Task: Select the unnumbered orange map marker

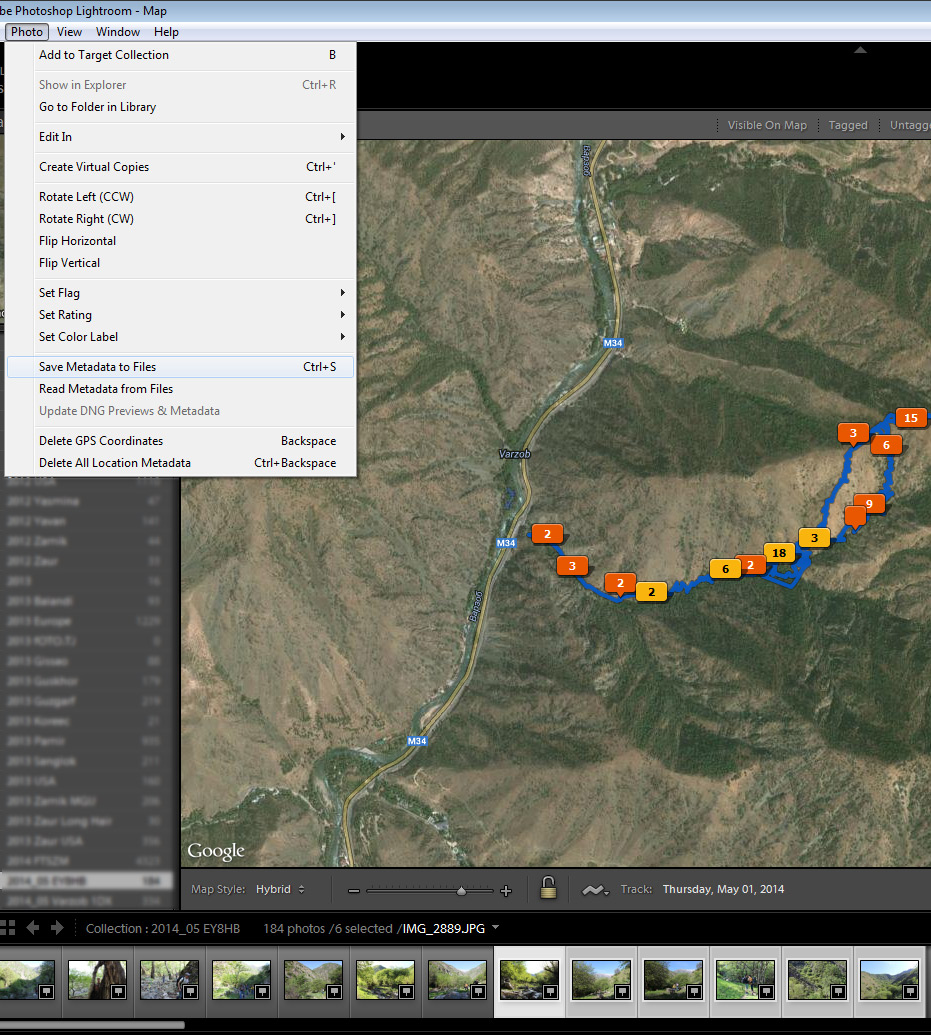Action: pyautogui.click(x=855, y=516)
